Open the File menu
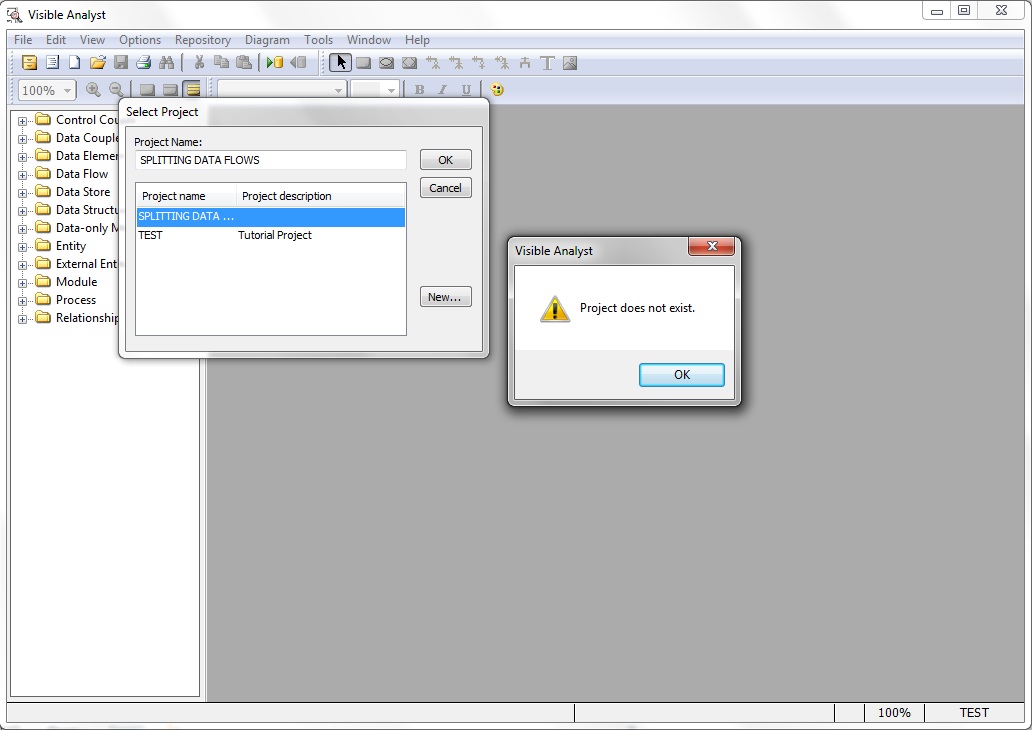Screen dimensions: 1032x730 tap(23, 39)
